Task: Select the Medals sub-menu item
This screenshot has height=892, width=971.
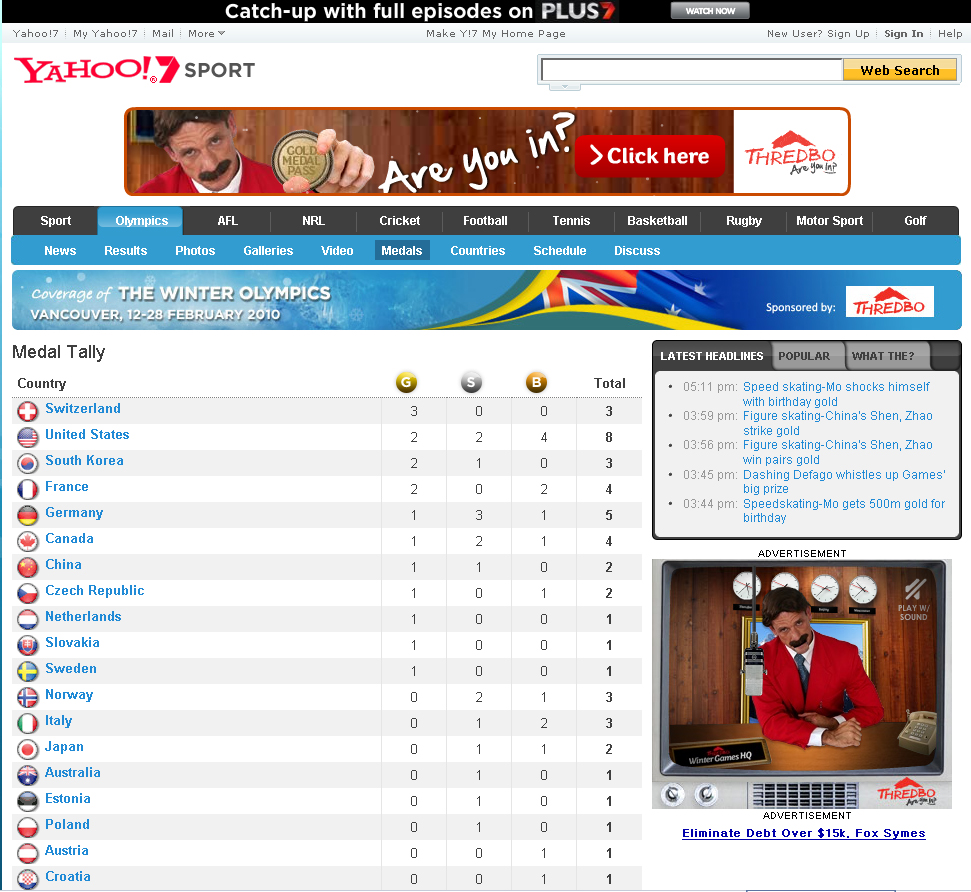Action: (401, 250)
